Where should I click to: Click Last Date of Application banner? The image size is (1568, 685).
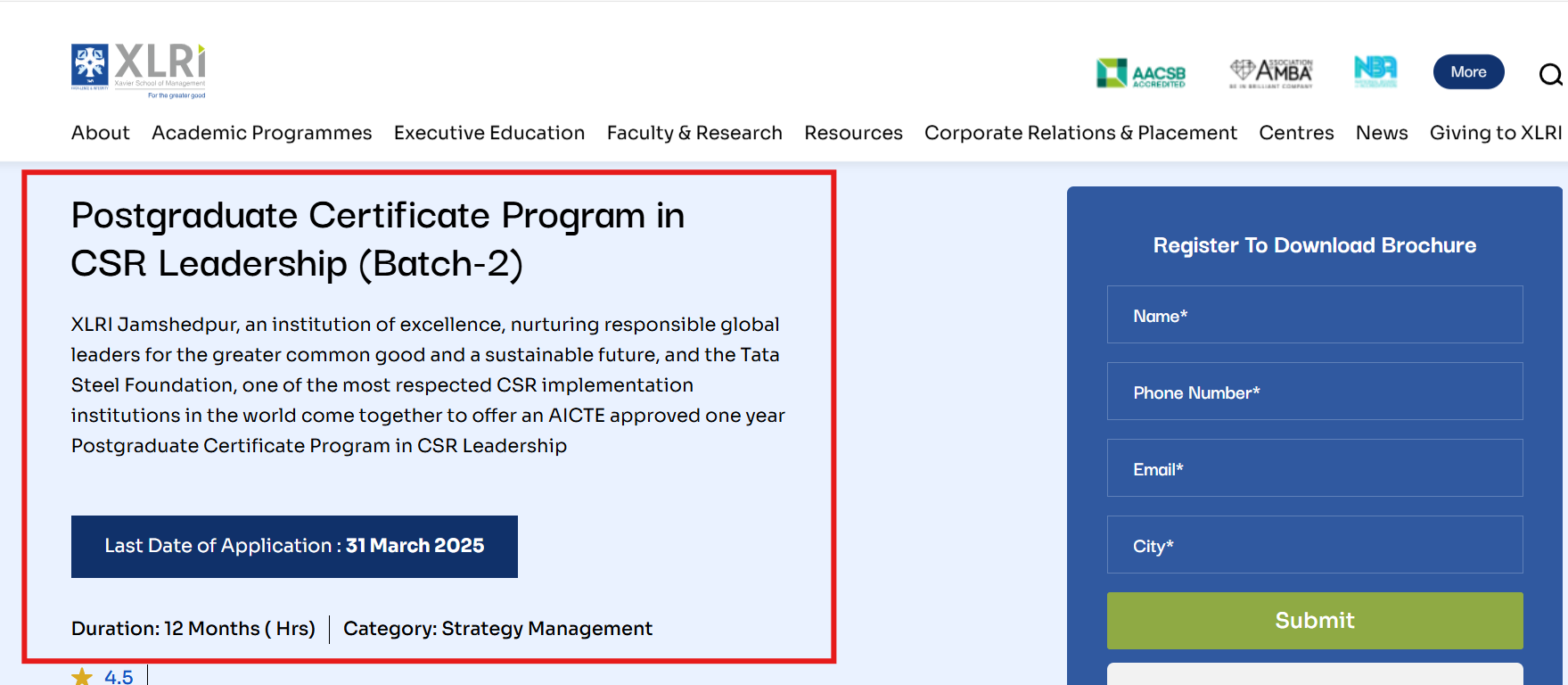coord(294,547)
